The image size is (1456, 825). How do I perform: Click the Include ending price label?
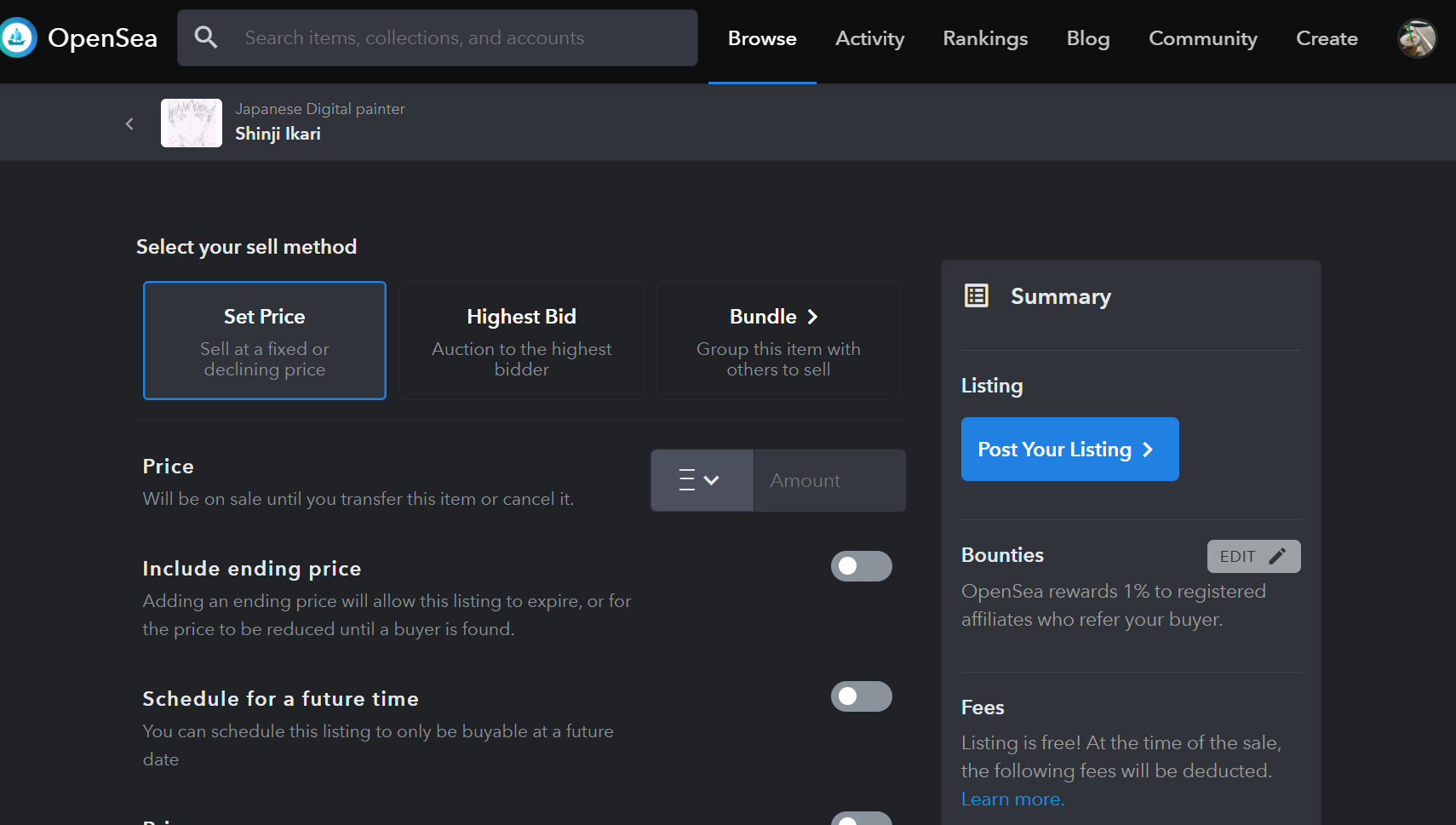coord(252,568)
